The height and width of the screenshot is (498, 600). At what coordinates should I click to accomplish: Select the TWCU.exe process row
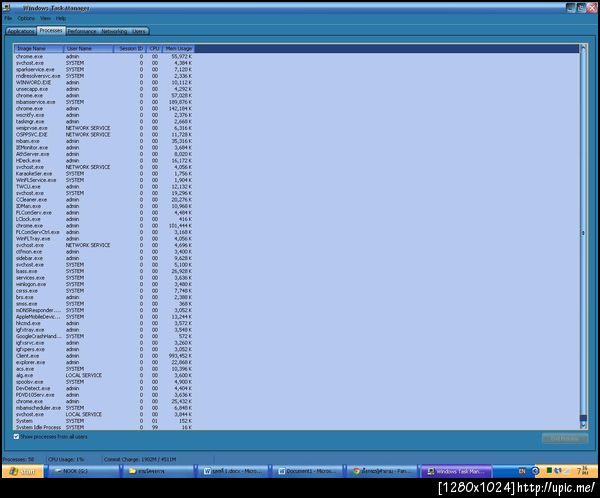click(x=104, y=186)
